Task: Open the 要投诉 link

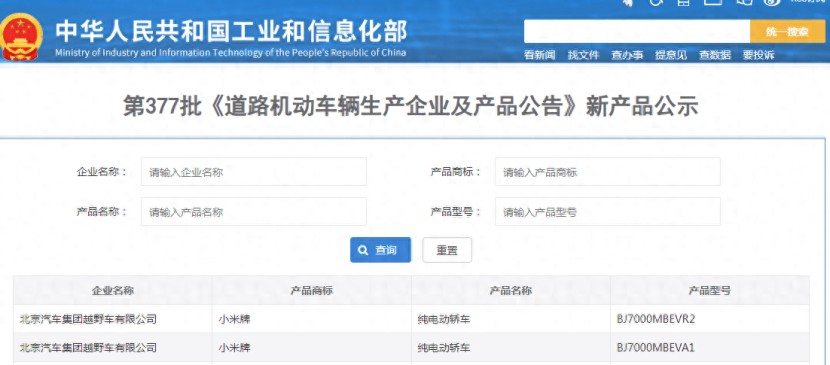Action: point(759,54)
